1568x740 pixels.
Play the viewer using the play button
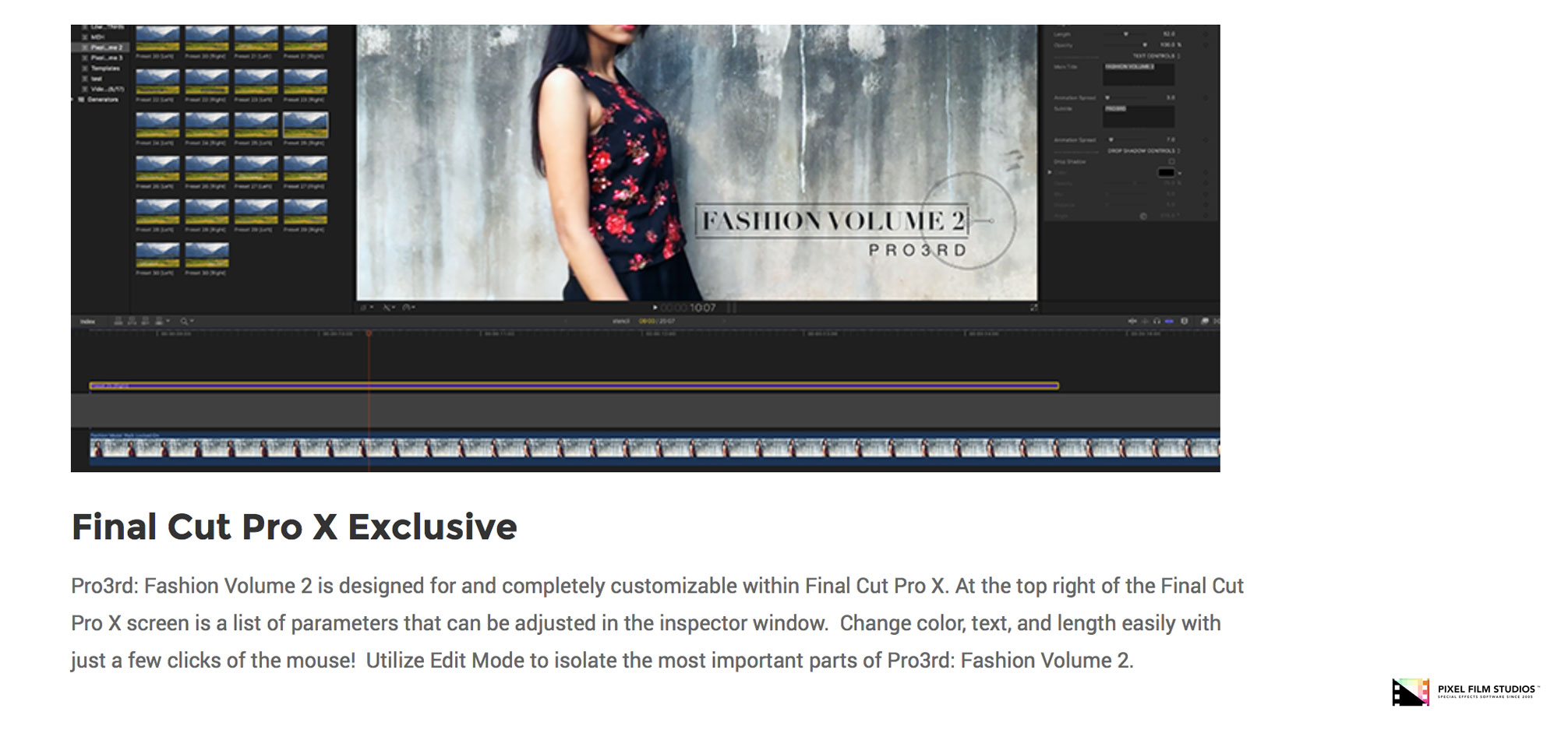655,308
